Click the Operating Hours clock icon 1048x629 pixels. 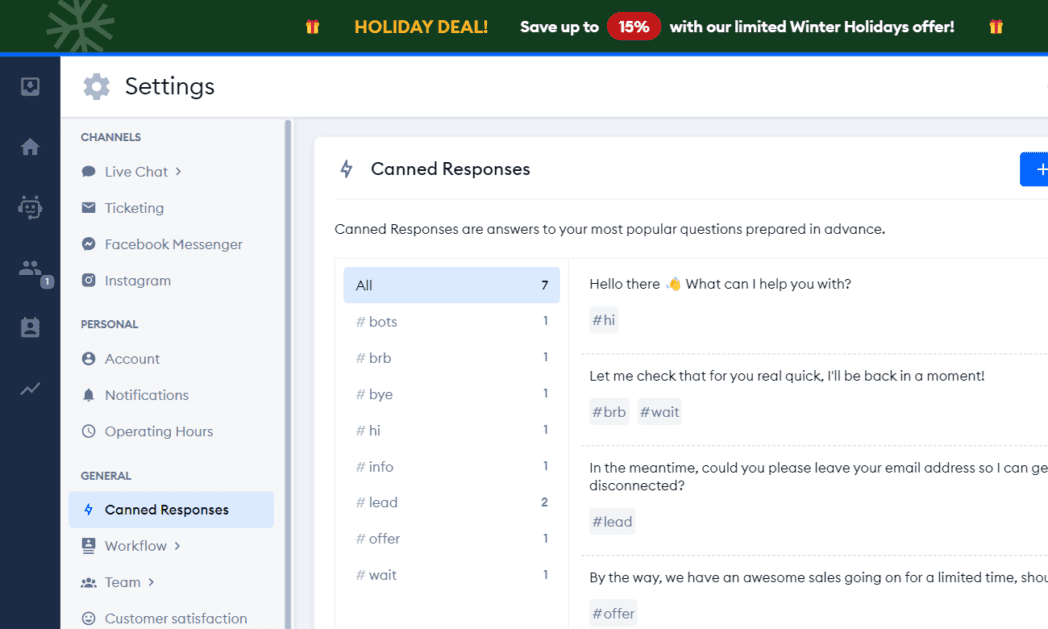coord(88,431)
